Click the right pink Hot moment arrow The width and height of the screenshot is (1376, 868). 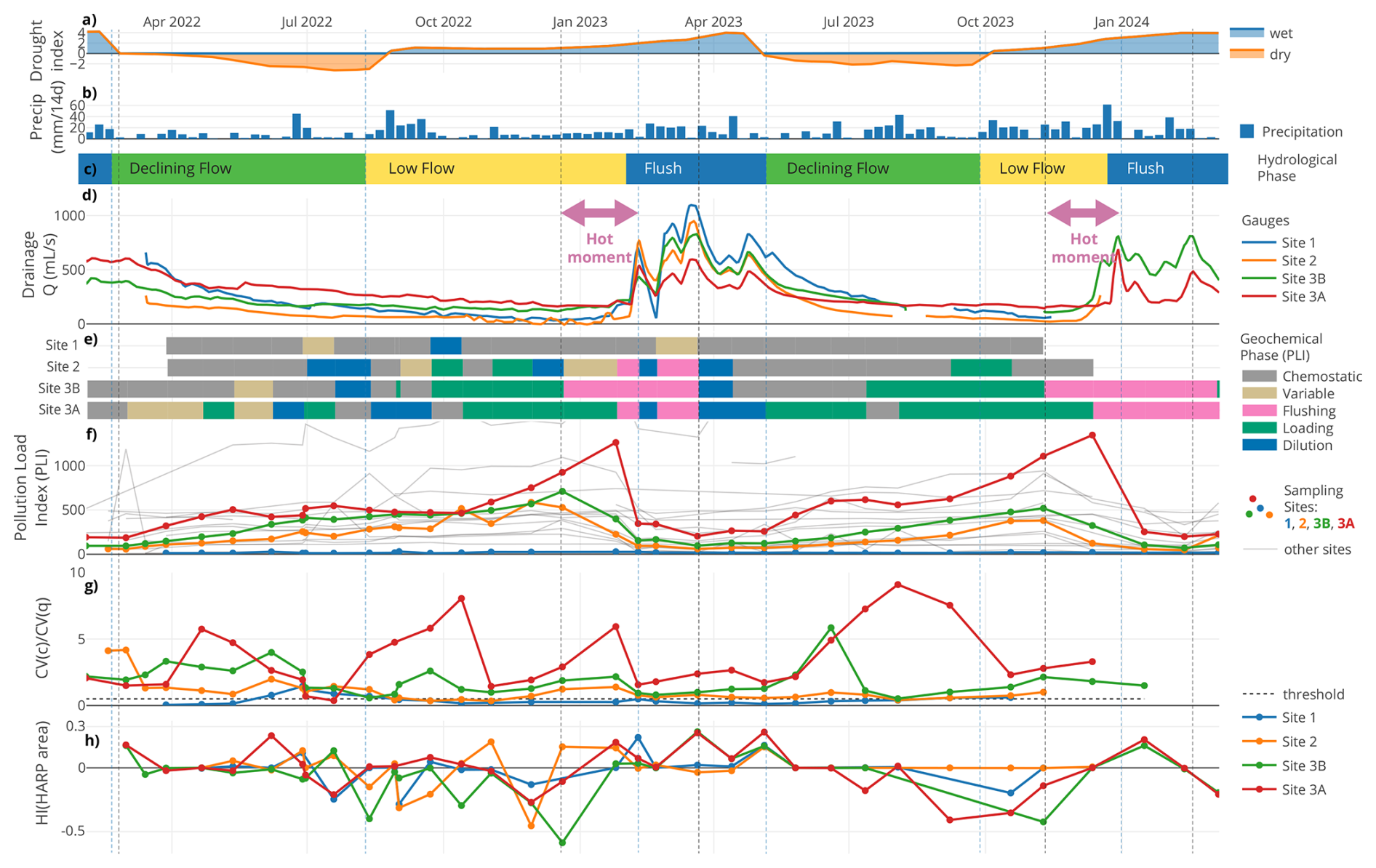coord(1082,213)
